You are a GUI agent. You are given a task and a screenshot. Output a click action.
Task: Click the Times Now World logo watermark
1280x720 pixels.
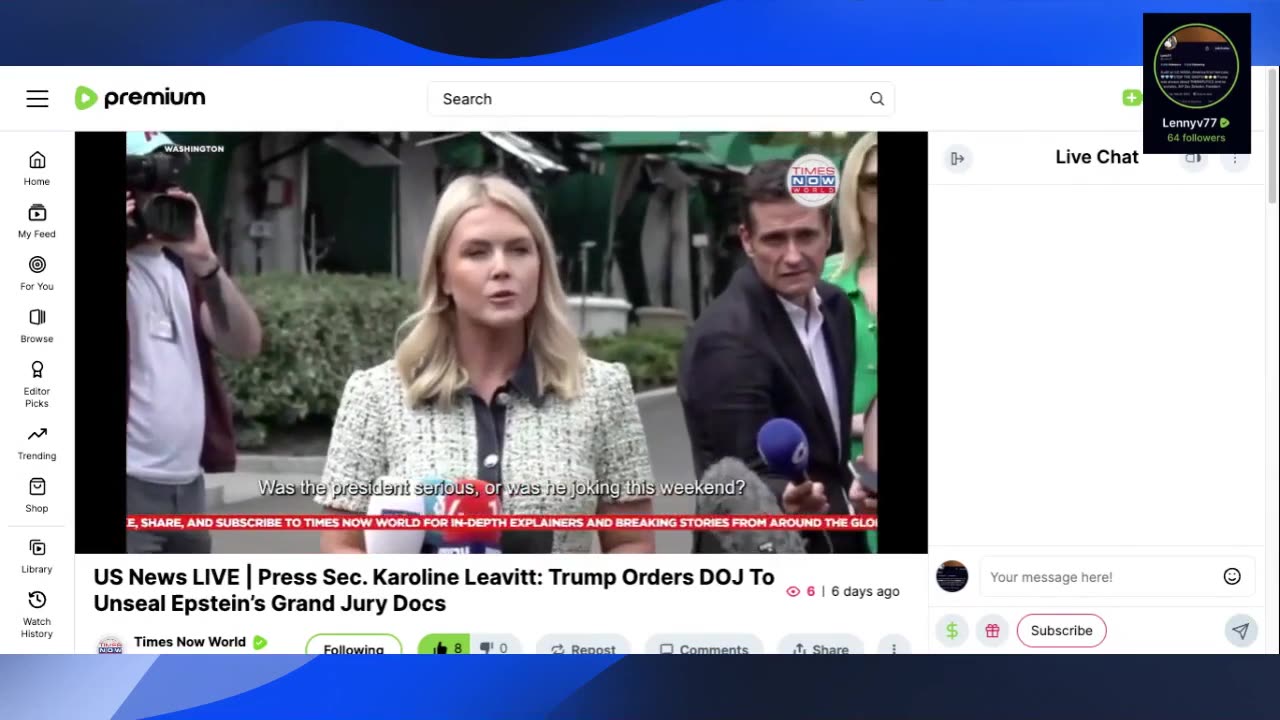[812, 181]
